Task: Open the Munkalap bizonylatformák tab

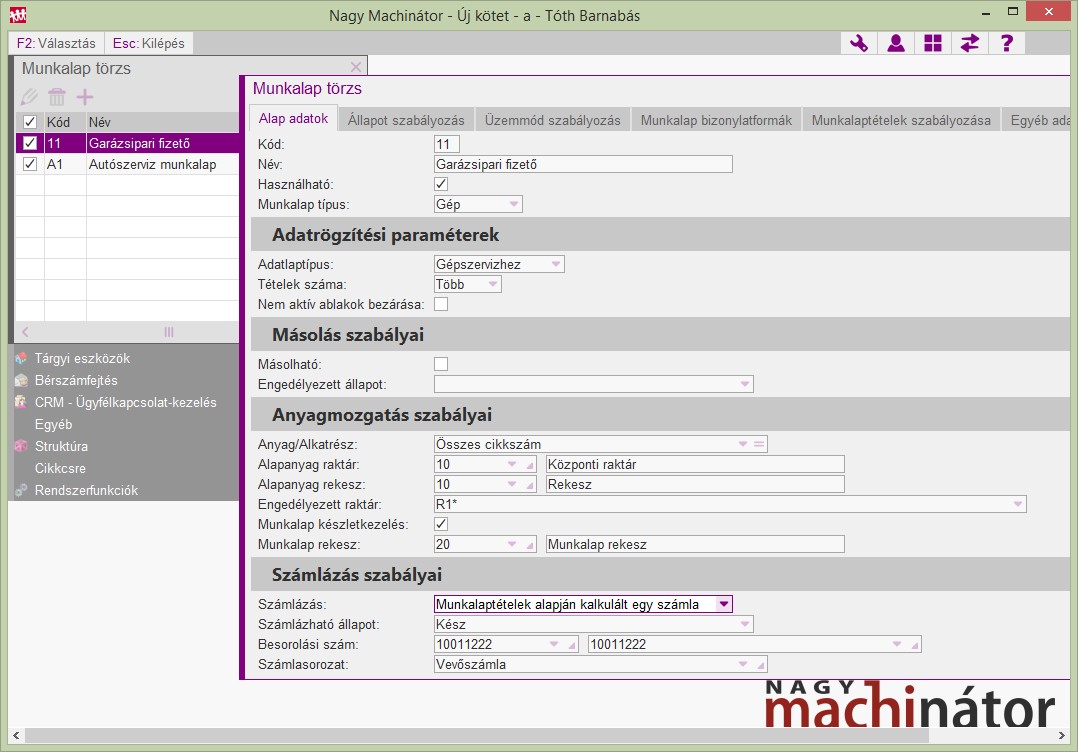Action: pos(716,120)
